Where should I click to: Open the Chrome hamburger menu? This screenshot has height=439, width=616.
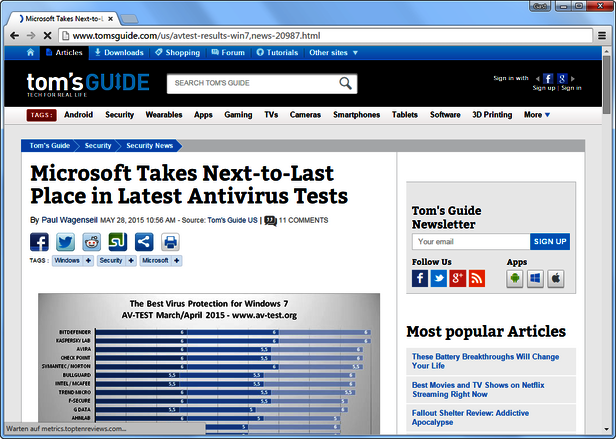pyautogui.click(x=601, y=36)
